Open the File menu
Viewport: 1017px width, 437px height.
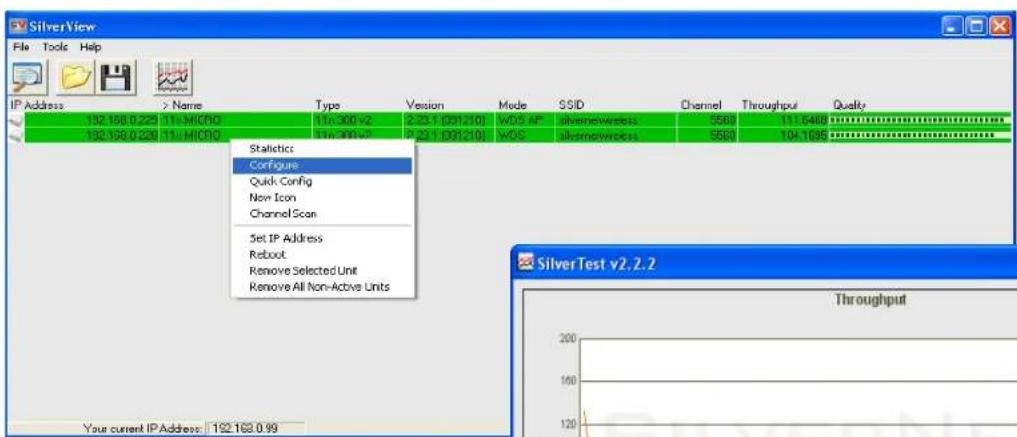[21, 47]
